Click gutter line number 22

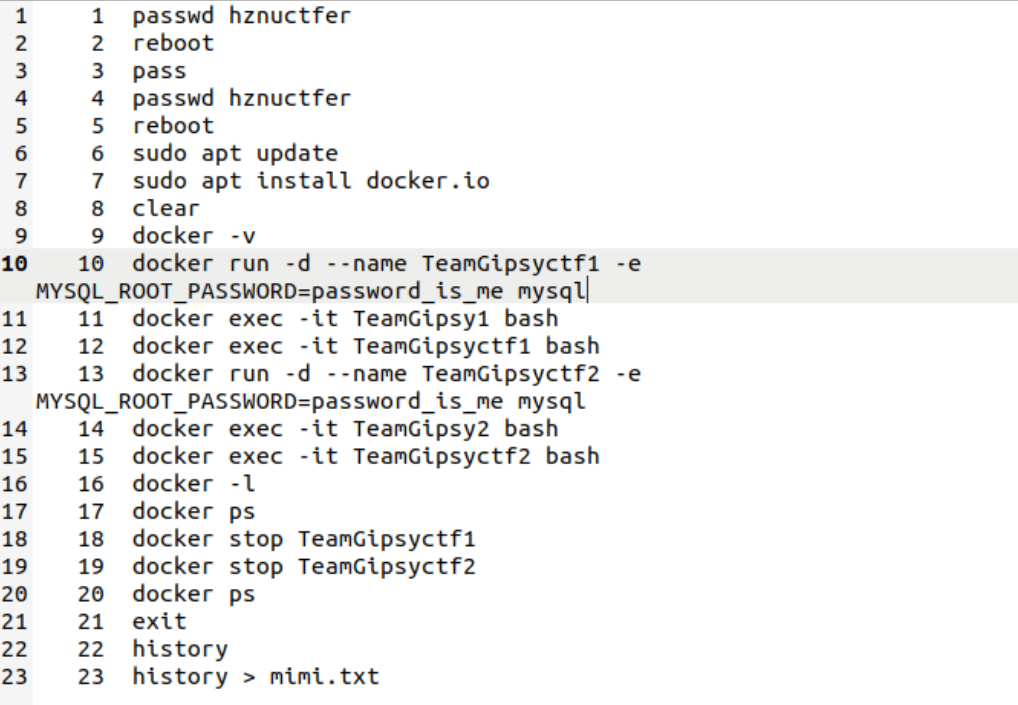tap(14, 649)
